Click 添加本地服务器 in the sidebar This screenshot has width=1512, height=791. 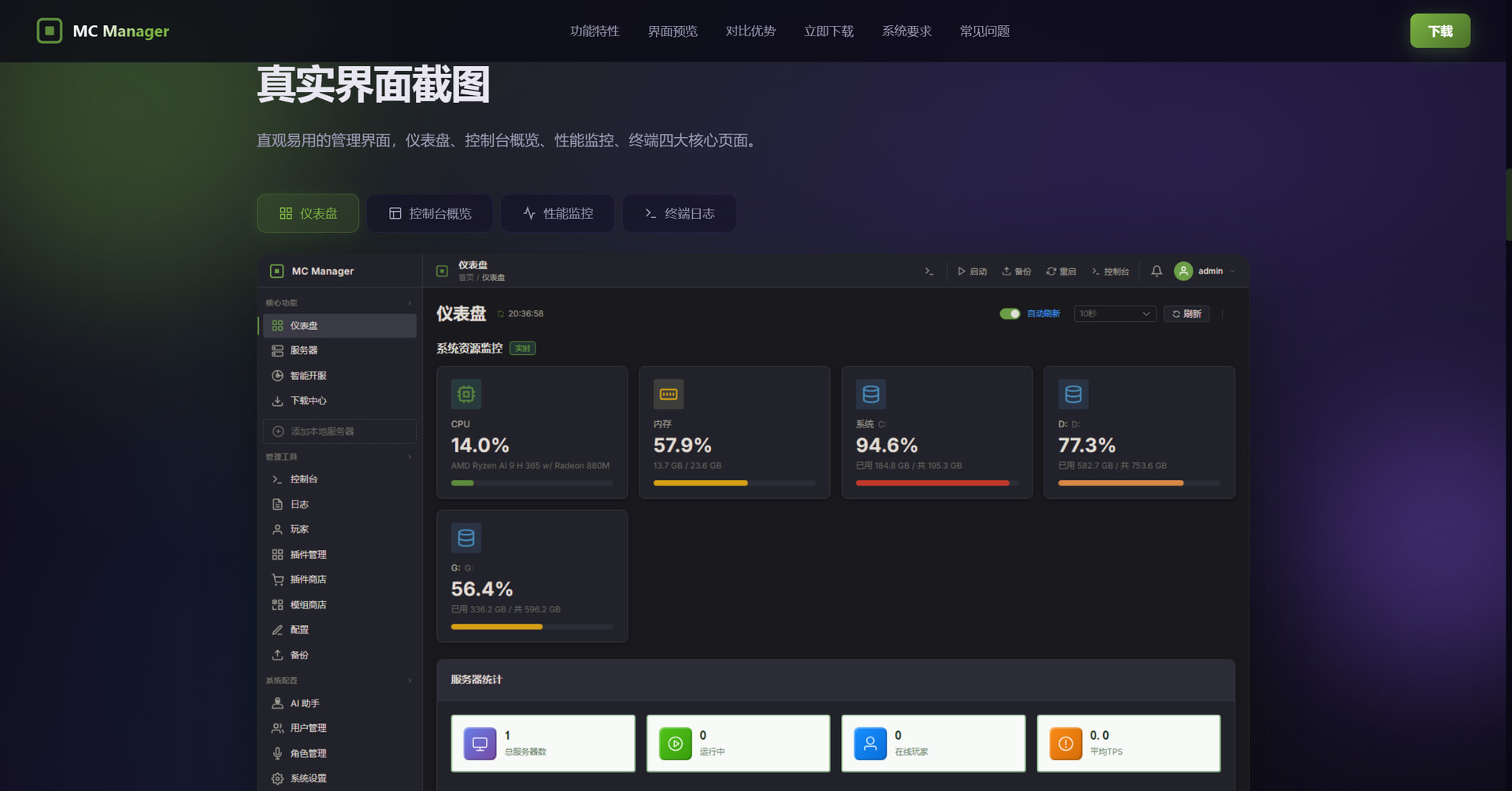click(x=339, y=431)
